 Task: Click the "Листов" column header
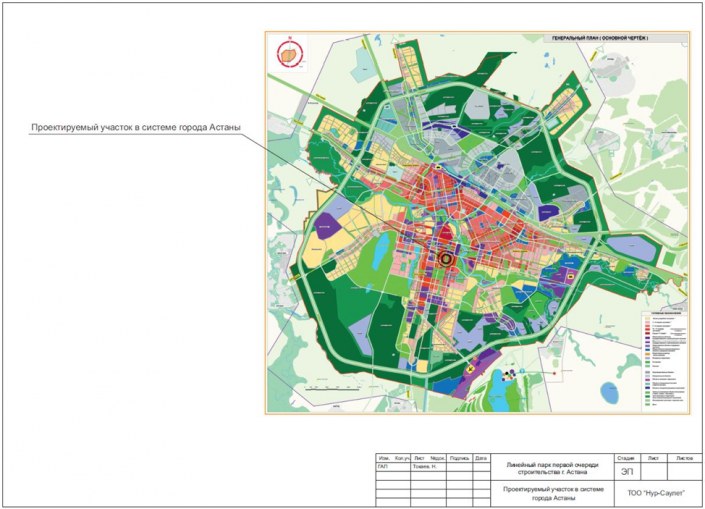point(684,456)
